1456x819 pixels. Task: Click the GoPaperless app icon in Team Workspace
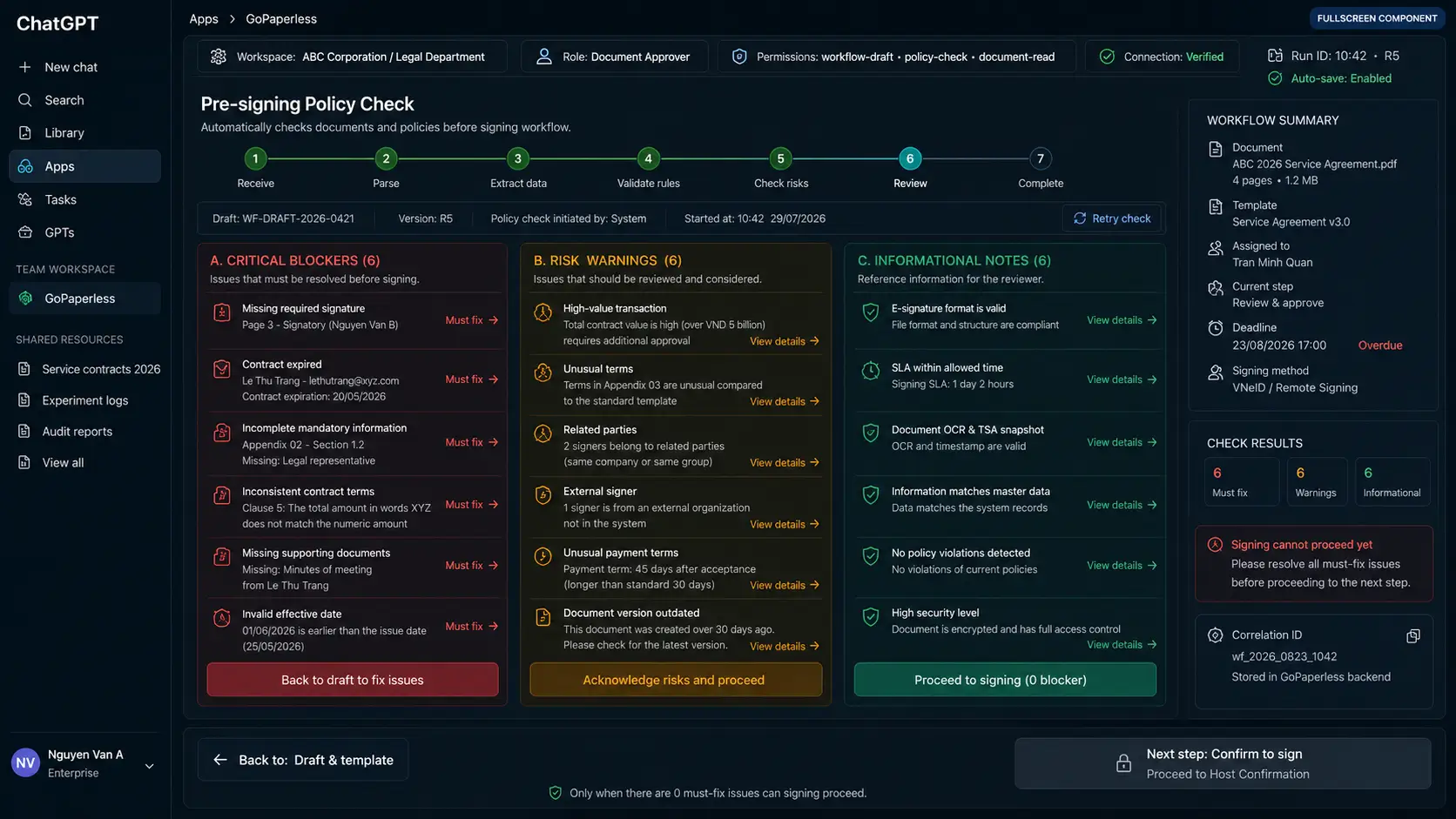25,299
